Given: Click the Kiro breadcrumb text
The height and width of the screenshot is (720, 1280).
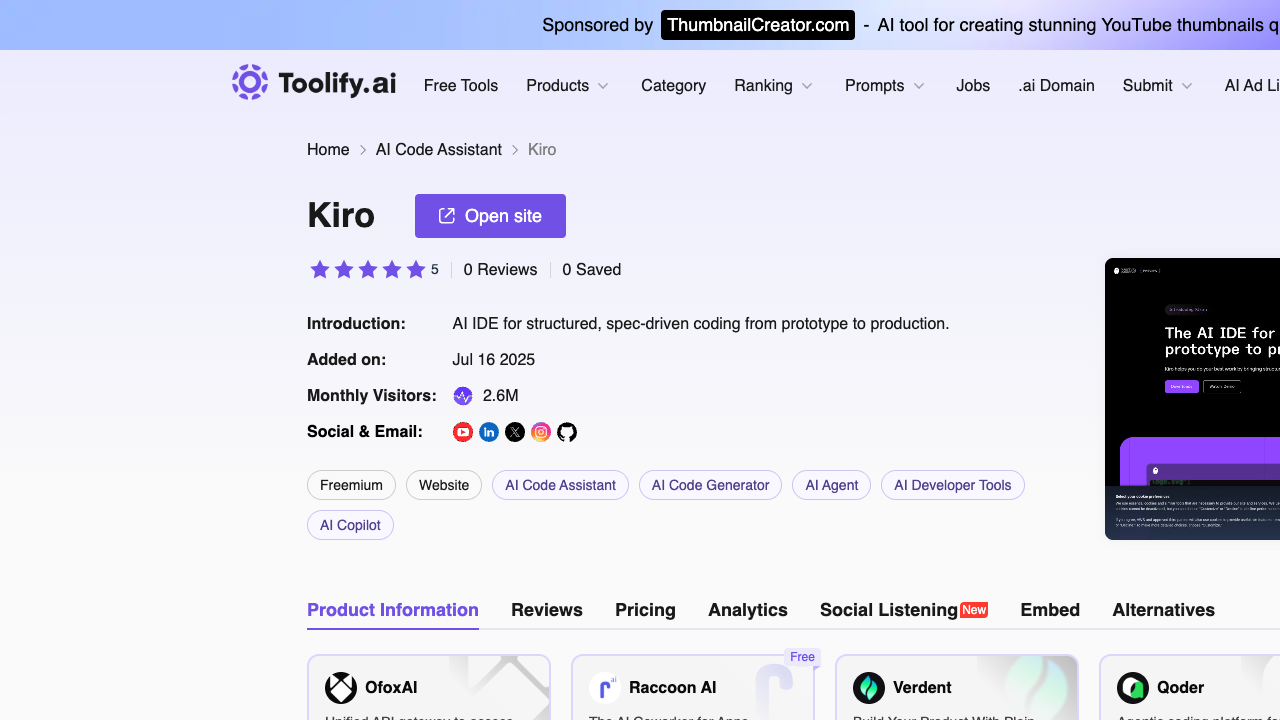Looking at the screenshot, I should coord(542,150).
